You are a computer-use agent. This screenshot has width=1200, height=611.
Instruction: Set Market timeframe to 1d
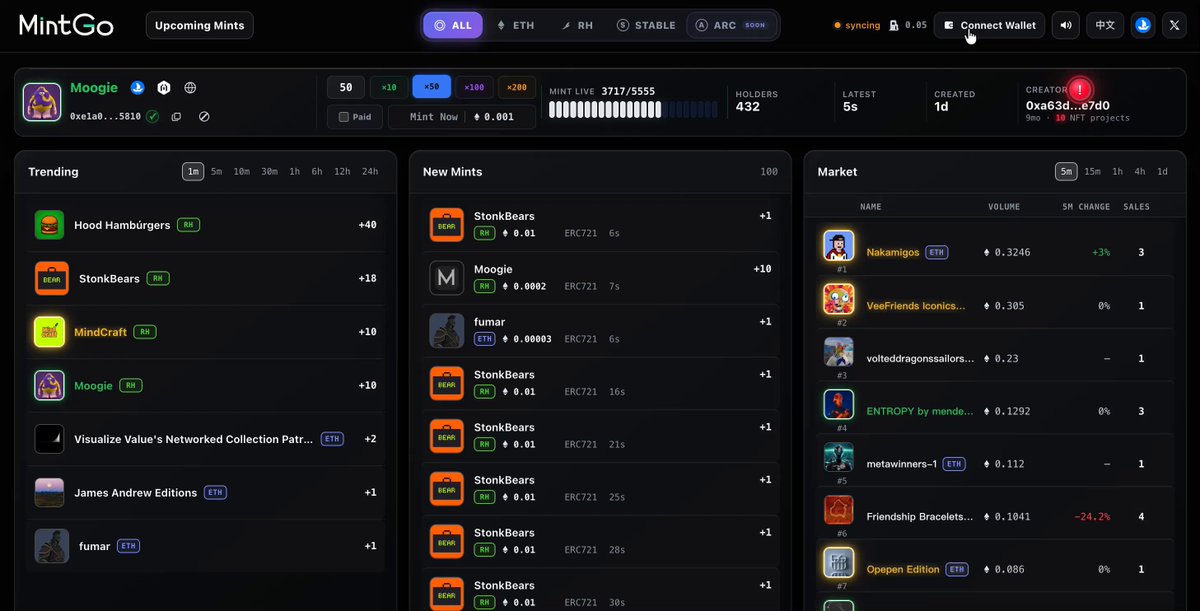pos(1162,172)
